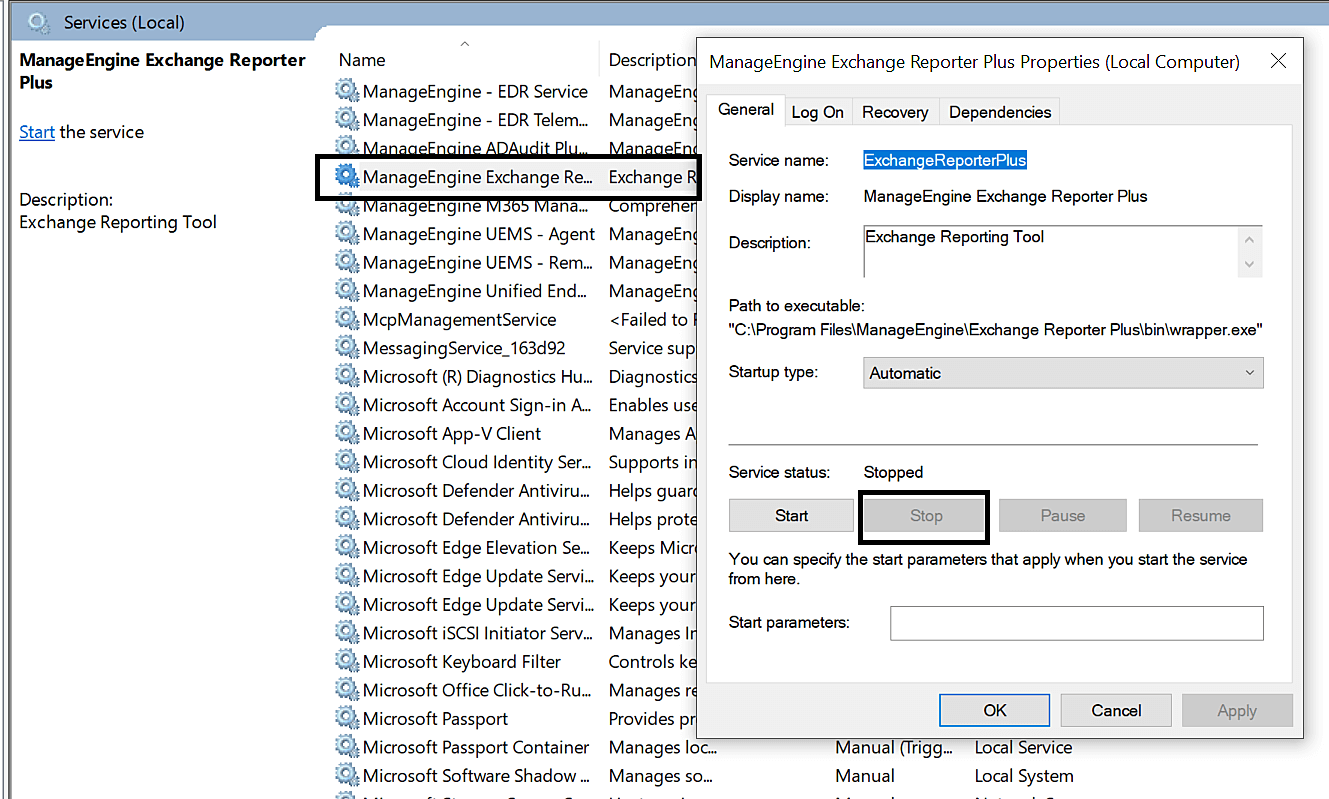Click the Pause button in Properties dialog
This screenshot has height=799, width=1329.
coord(1063,515)
